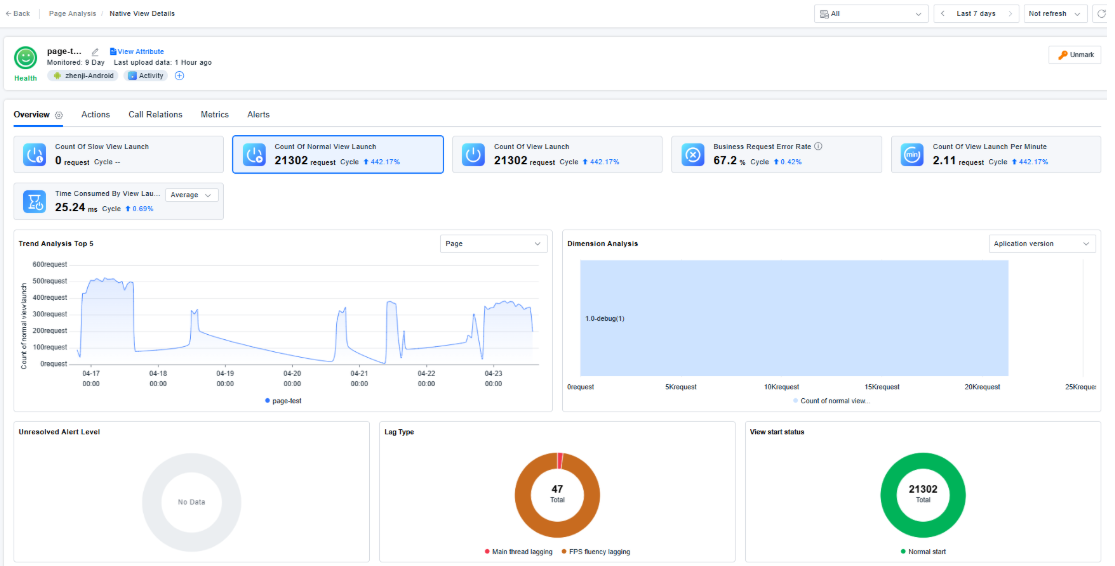Open the Overview tab settings gear

59,115
